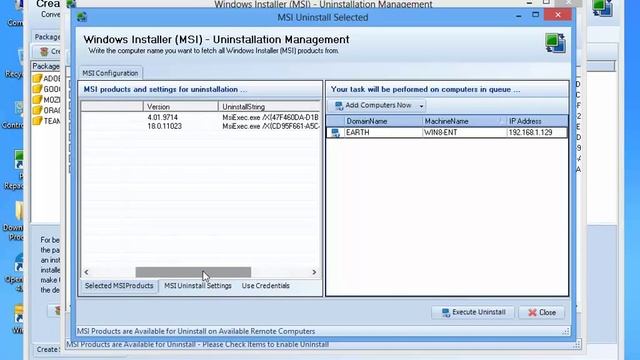
Task: Click the horizontal scrollbar thumb in products list
Action: click(x=193, y=272)
